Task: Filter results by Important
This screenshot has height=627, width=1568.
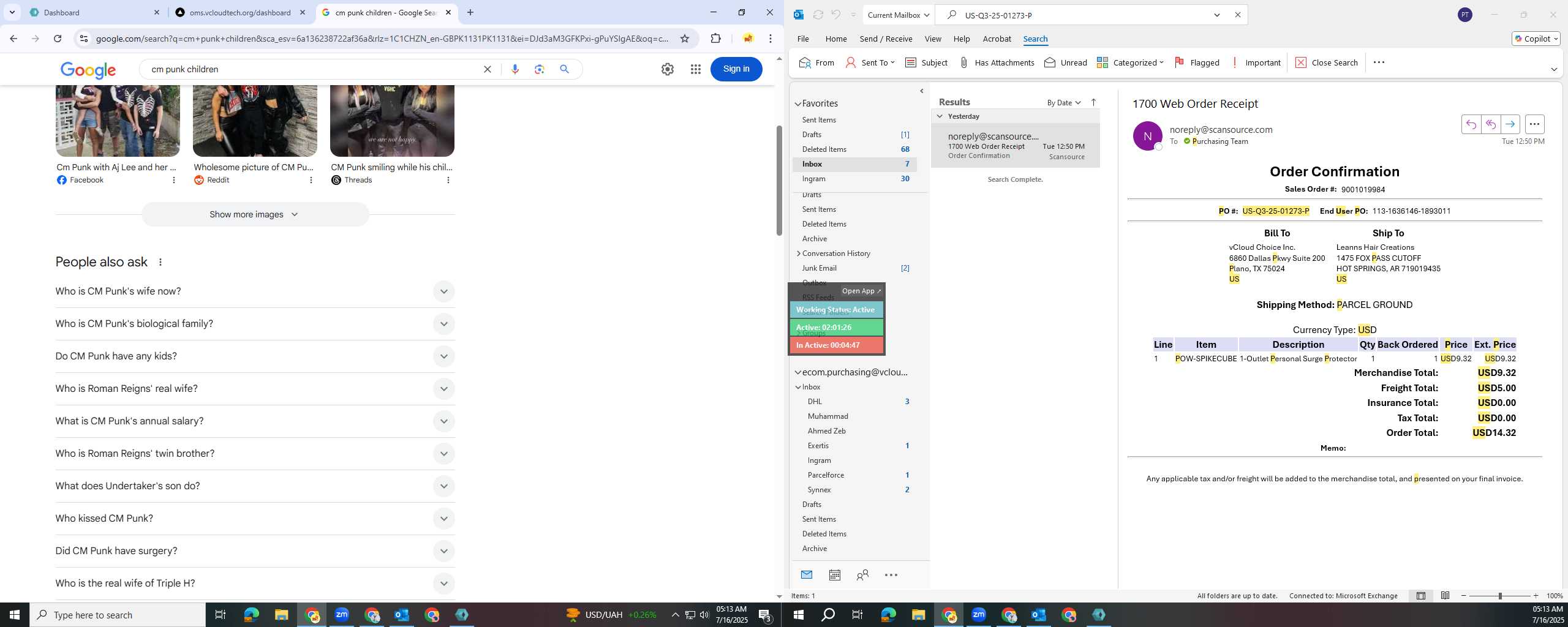Action: click(1255, 62)
